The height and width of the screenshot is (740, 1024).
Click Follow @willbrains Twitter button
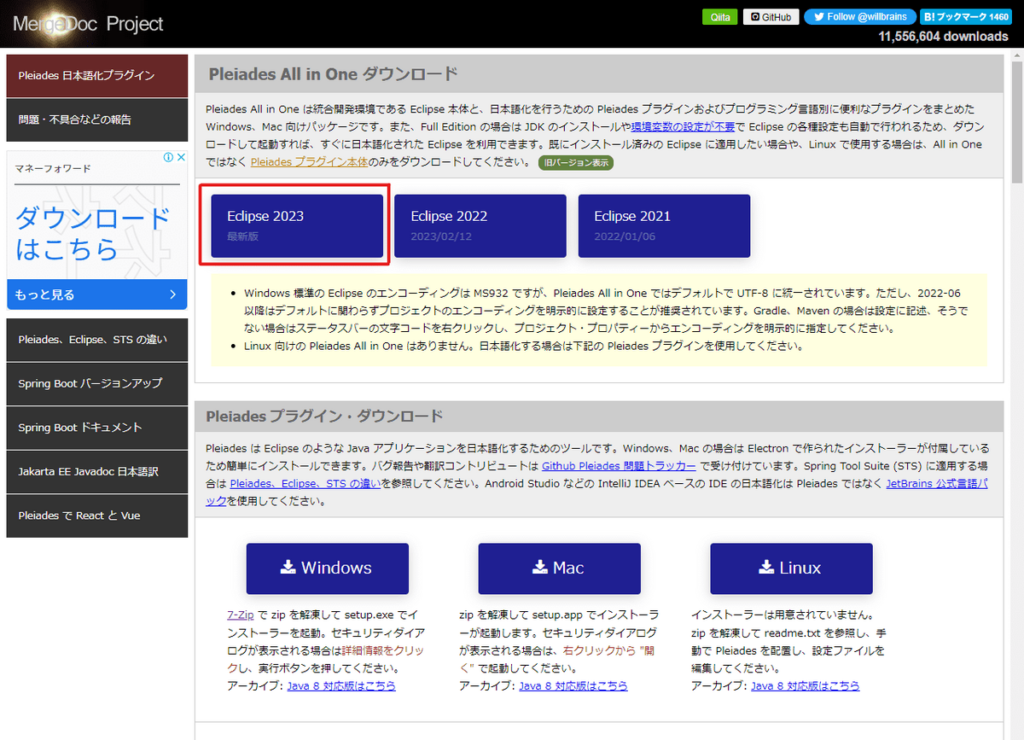point(859,17)
